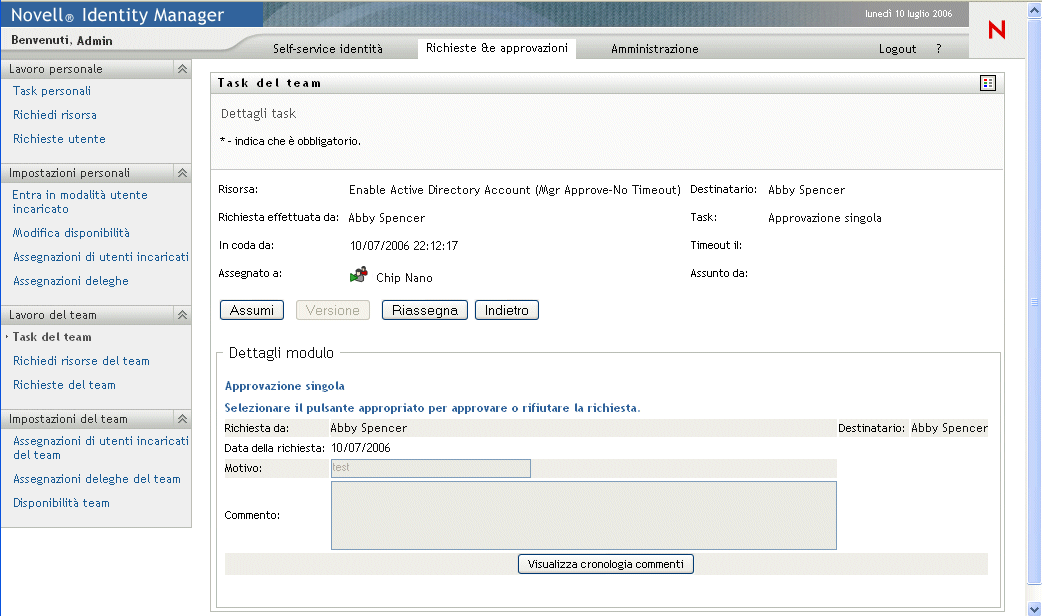Open Task personali link
This screenshot has height=616, width=1042.
52,91
